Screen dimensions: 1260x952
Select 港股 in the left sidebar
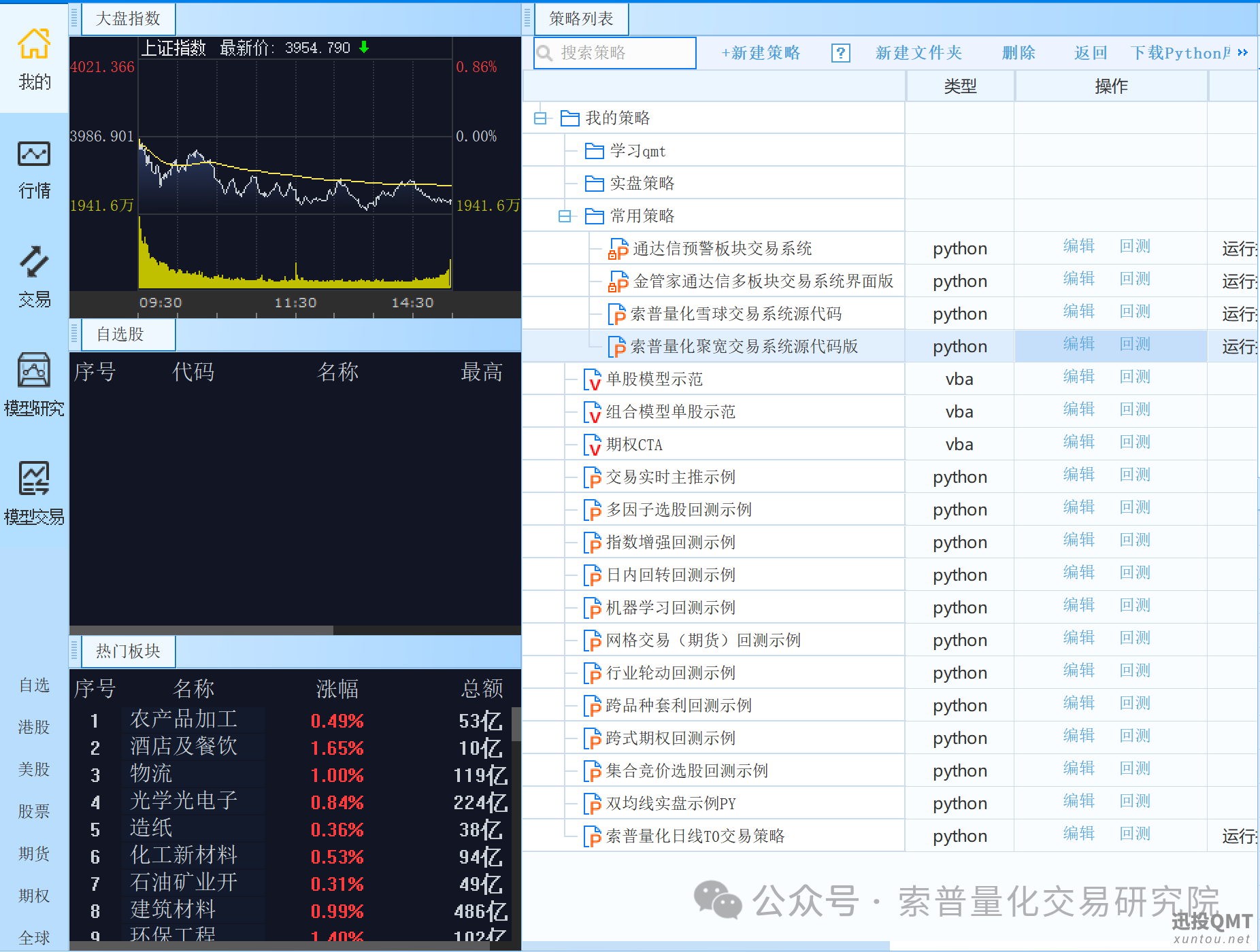pyautogui.click(x=34, y=727)
